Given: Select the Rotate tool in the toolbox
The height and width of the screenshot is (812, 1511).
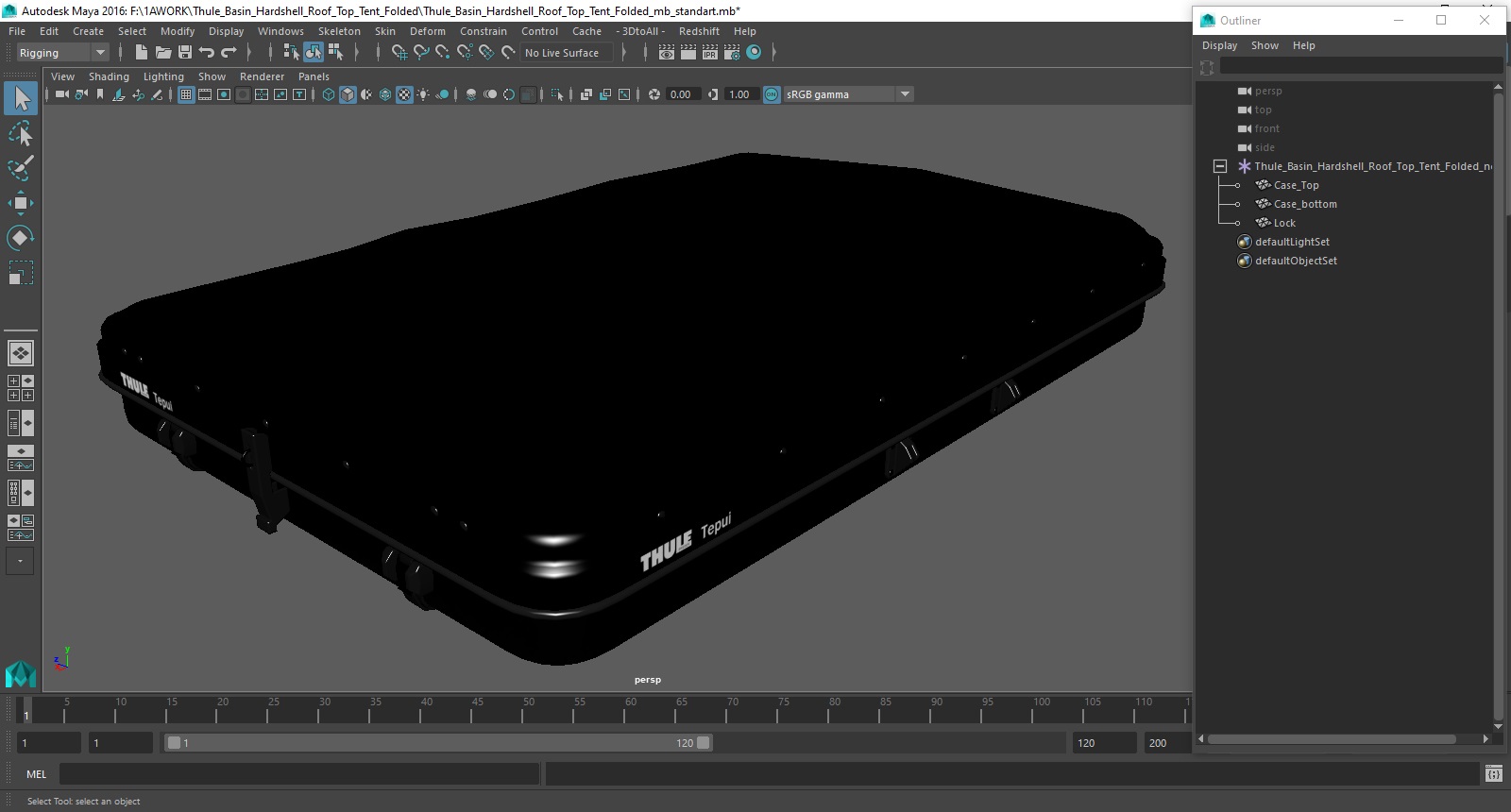Looking at the screenshot, I should (20, 237).
